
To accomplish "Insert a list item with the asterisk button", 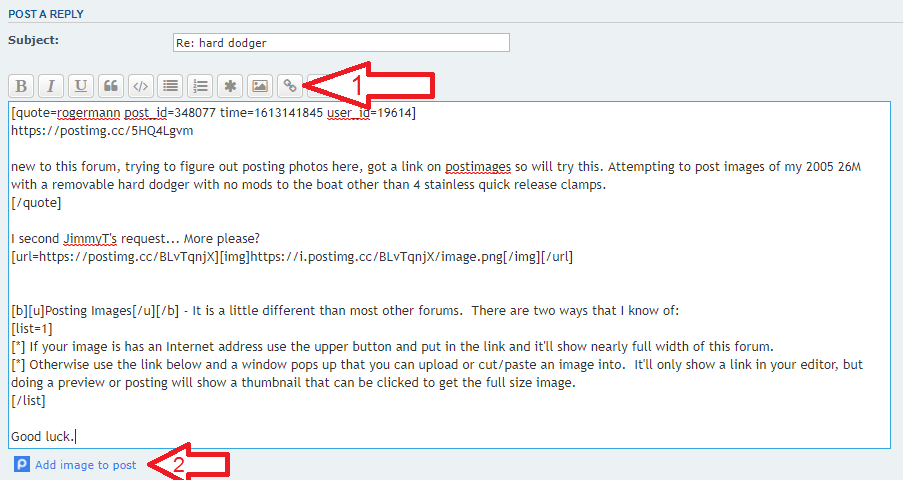I will pos(230,86).
